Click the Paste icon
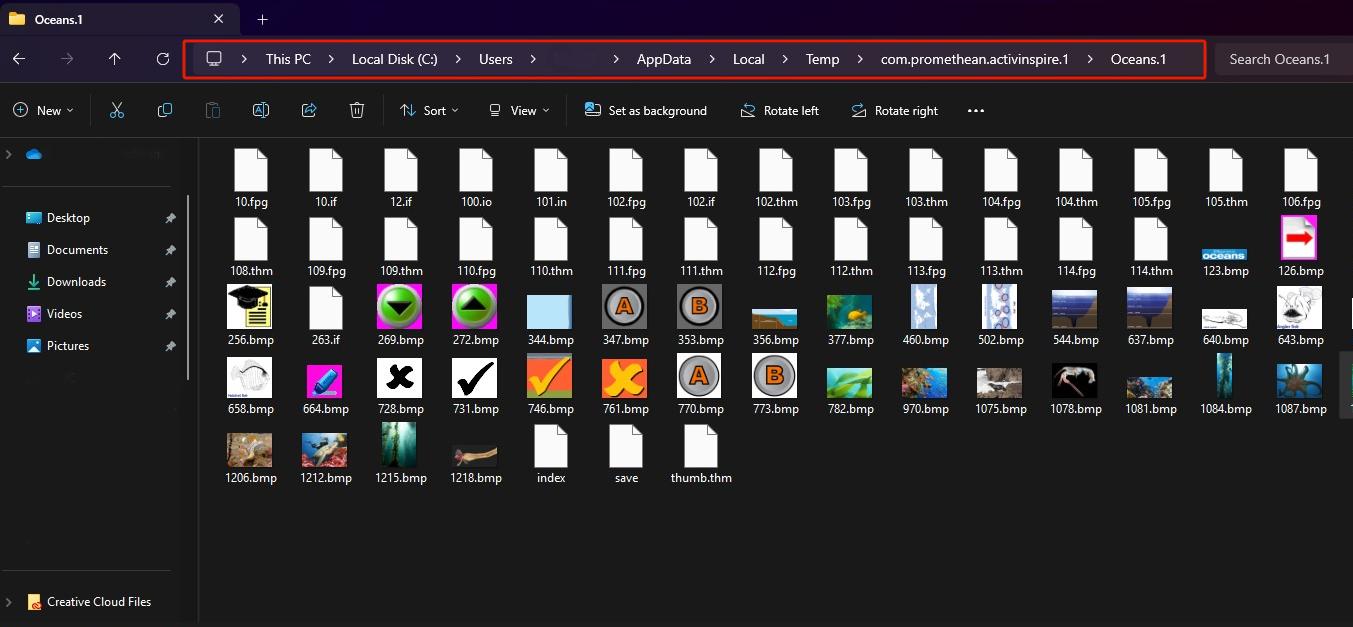The height and width of the screenshot is (627, 1353). coord(212,110)
